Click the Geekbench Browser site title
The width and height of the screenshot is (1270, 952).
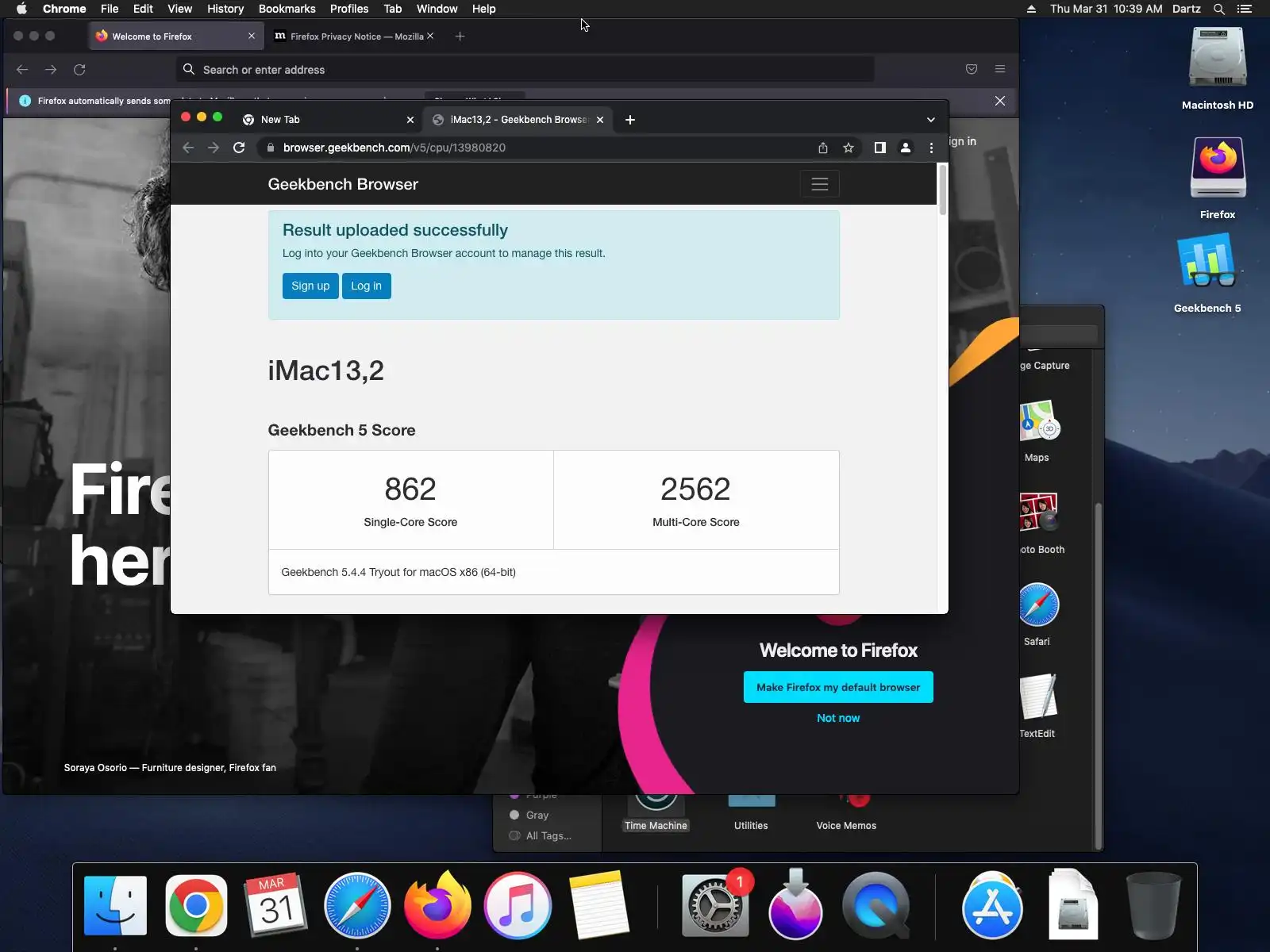pos(343,184)
